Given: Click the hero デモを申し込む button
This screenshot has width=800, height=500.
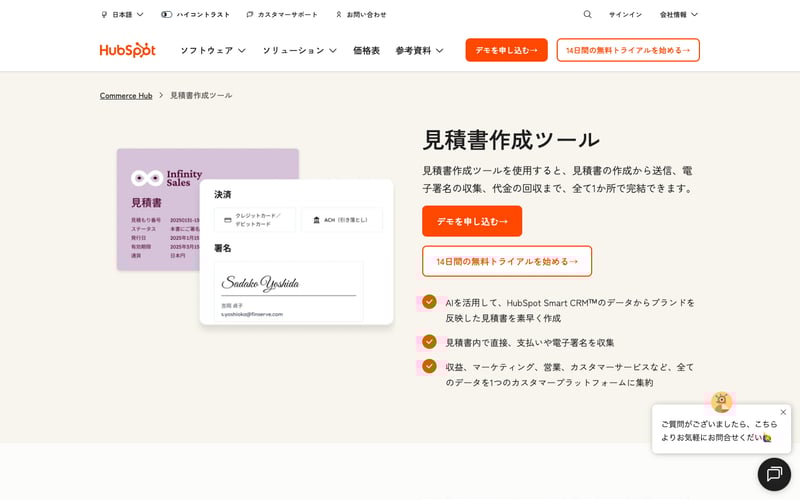Looking at the screenshot, I should point(472,221).
